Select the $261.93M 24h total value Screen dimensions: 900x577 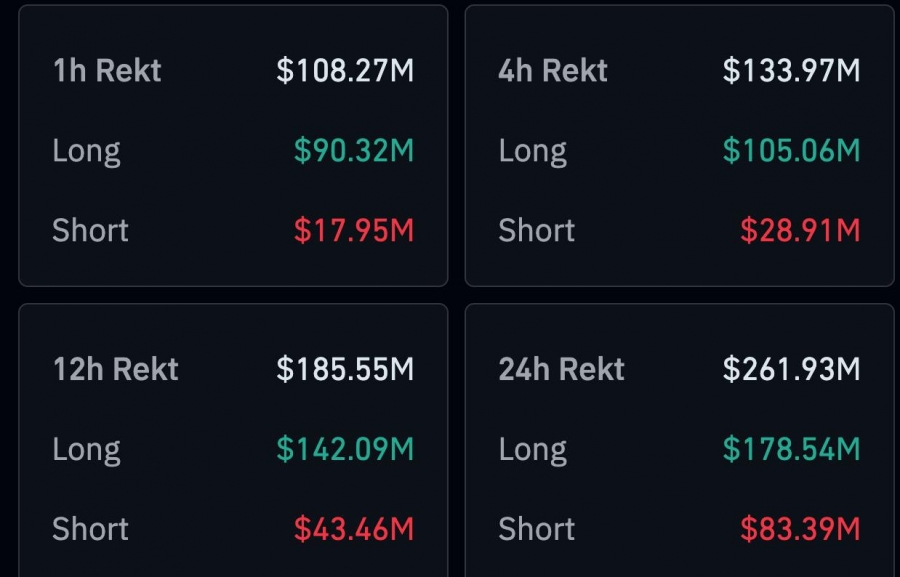791,369
